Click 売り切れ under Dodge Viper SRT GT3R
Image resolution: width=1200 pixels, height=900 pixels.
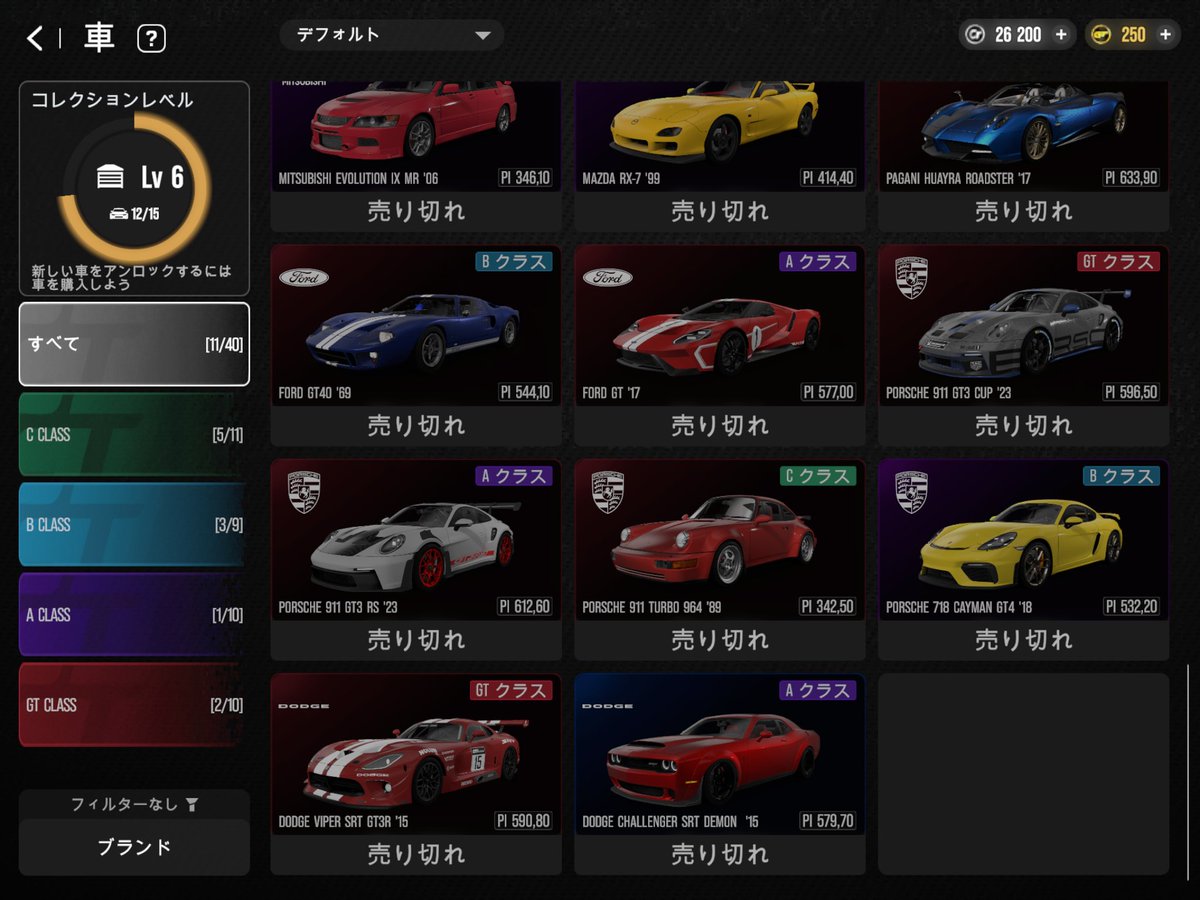click(416, 855)
